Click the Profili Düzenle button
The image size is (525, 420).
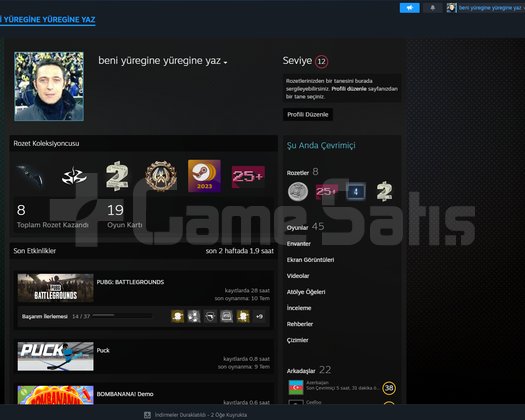(308, 115)
